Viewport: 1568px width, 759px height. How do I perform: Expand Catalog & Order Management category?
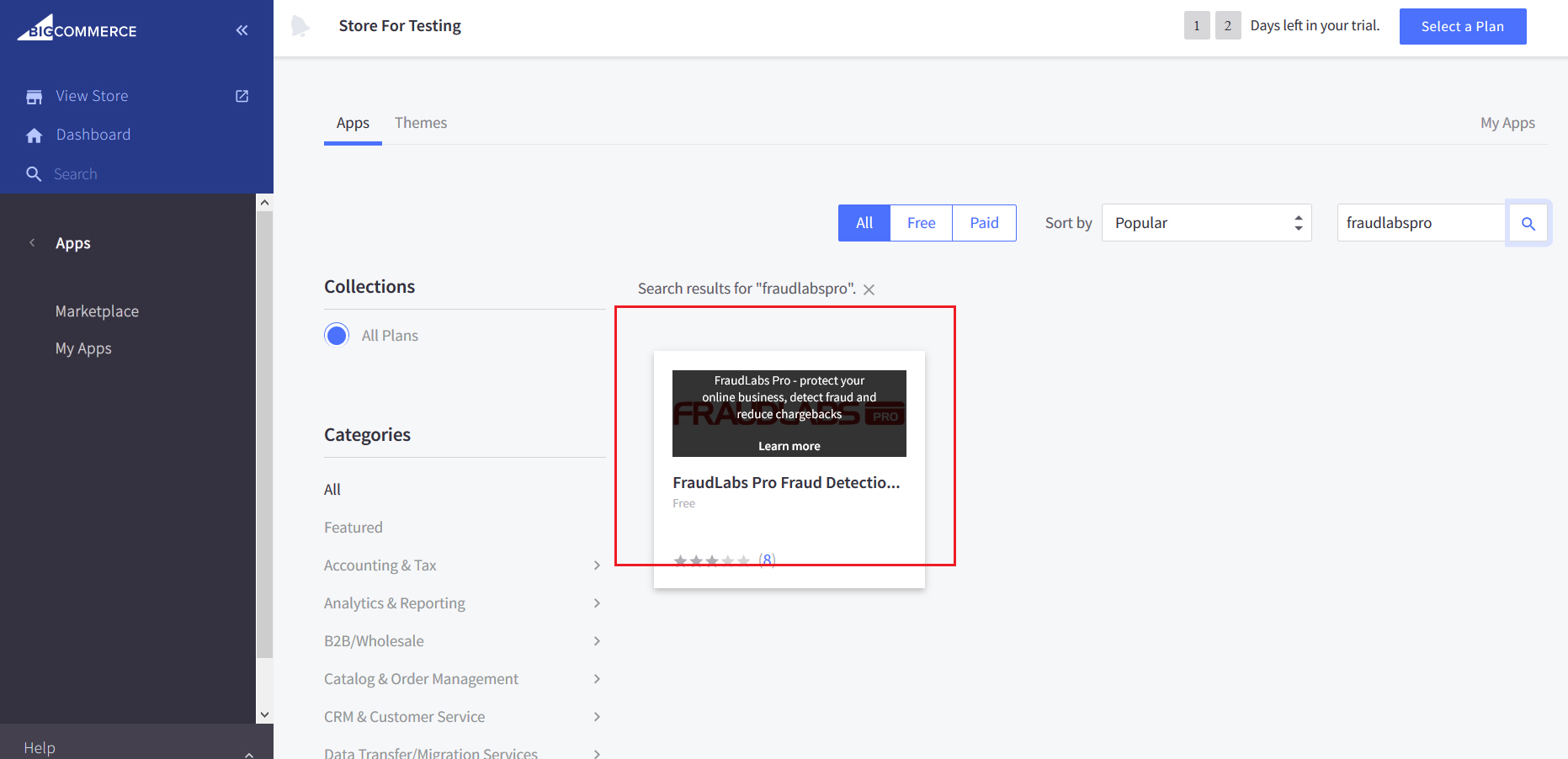(x=597, y=679)
